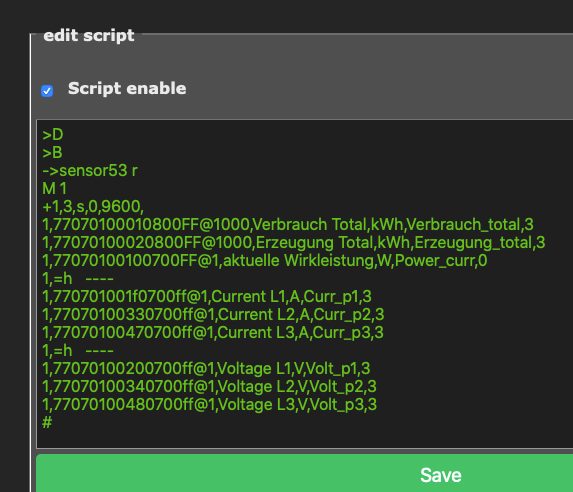Click the Erzeugung Total kWh line

(x=294, y=242)
